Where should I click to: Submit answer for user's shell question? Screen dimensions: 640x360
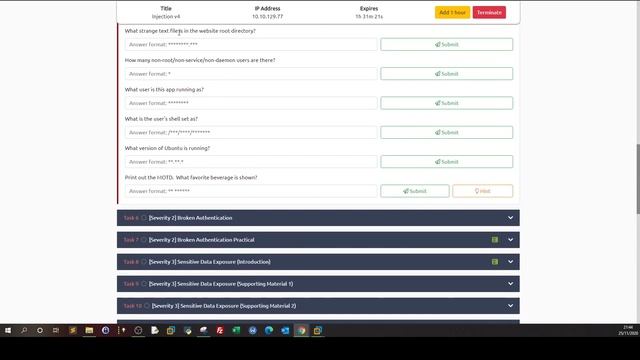coord(447,132)
